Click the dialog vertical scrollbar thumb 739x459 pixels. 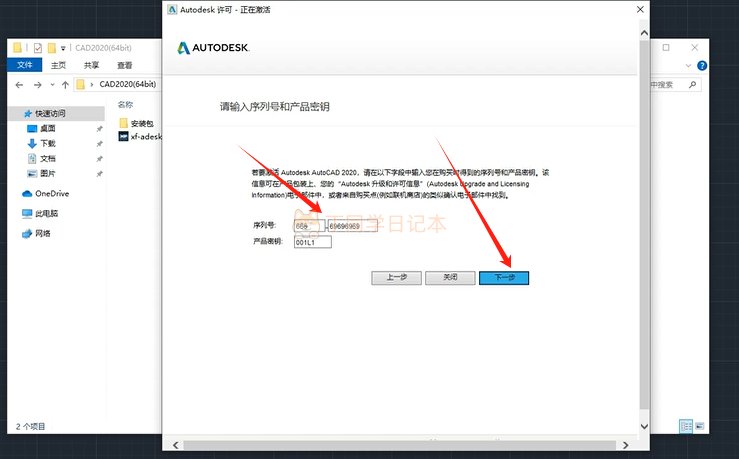(644, 224)
